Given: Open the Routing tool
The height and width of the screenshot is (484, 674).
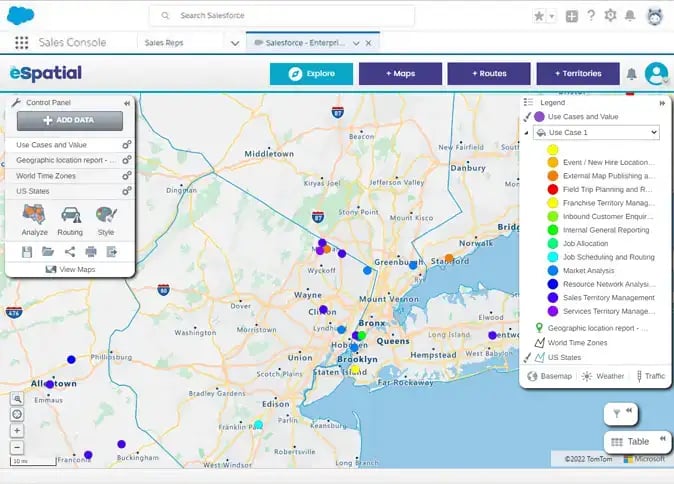Looking at the screenshot, I should coord(70,220).
